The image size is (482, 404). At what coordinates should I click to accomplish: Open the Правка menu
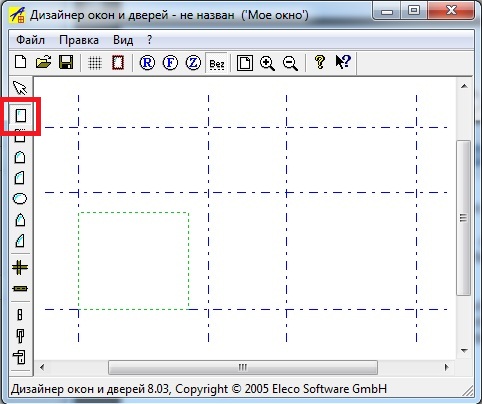tap(79, 40)
